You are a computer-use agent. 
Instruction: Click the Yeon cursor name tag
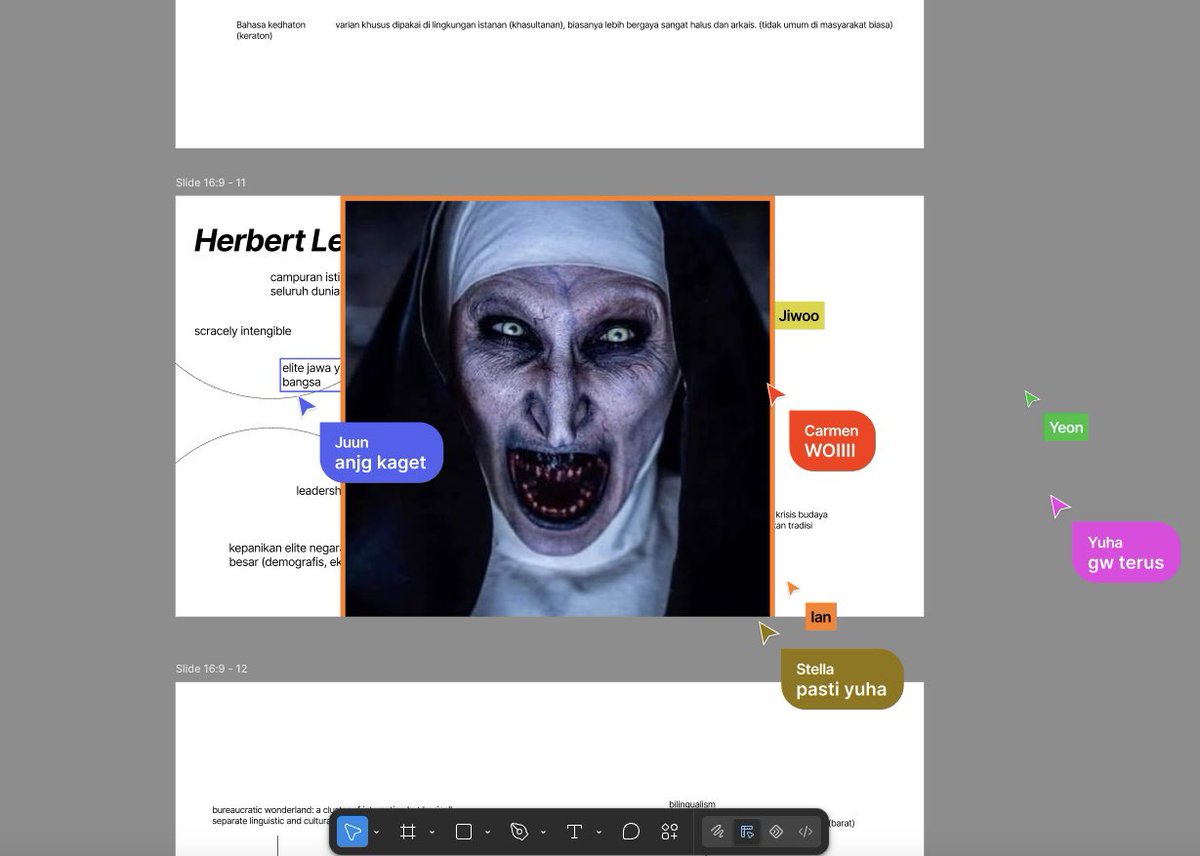tap(1066, 428)
